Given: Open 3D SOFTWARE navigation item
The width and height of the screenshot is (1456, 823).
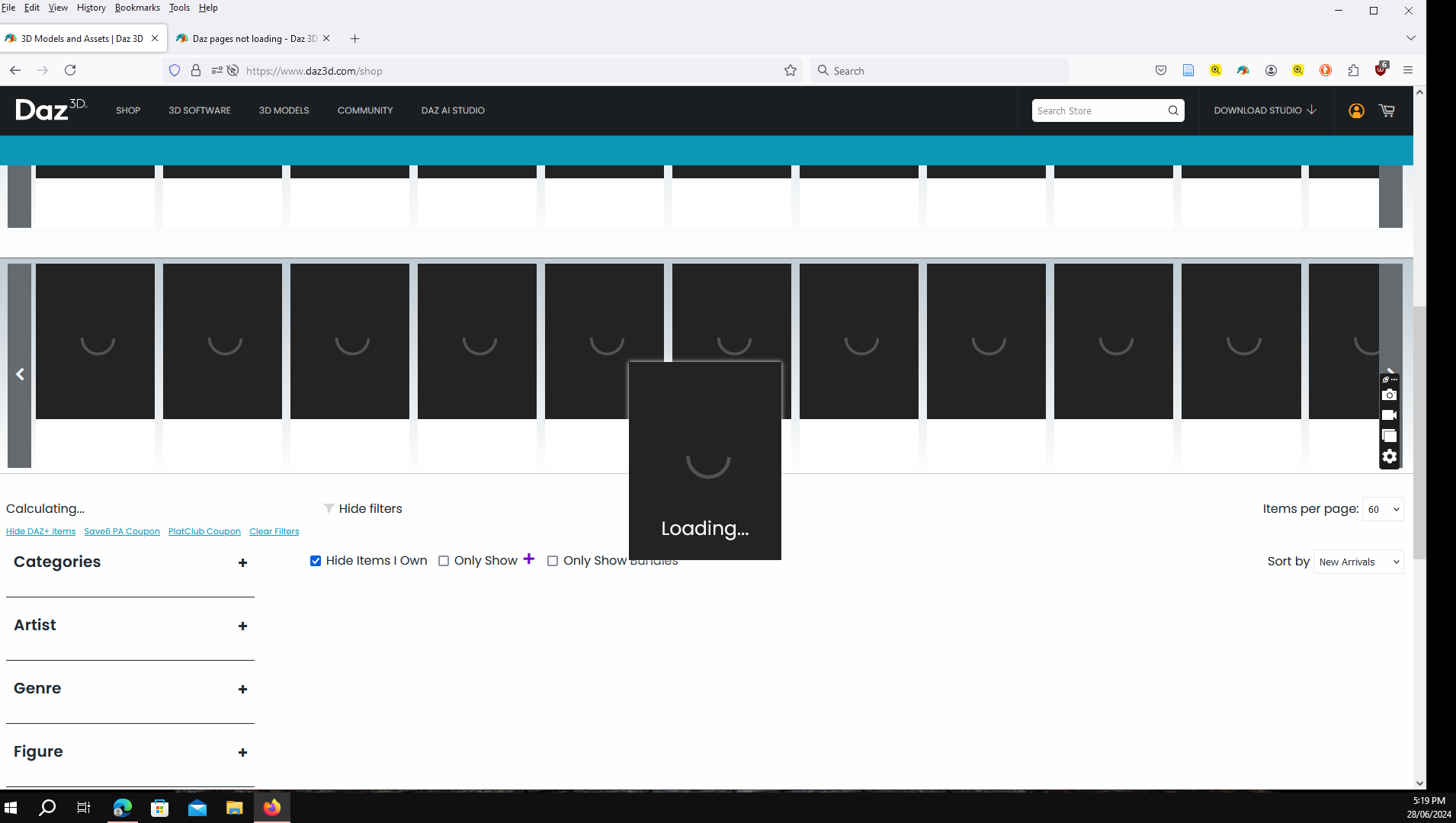Looking at the screenshot, I should (200, 110).
